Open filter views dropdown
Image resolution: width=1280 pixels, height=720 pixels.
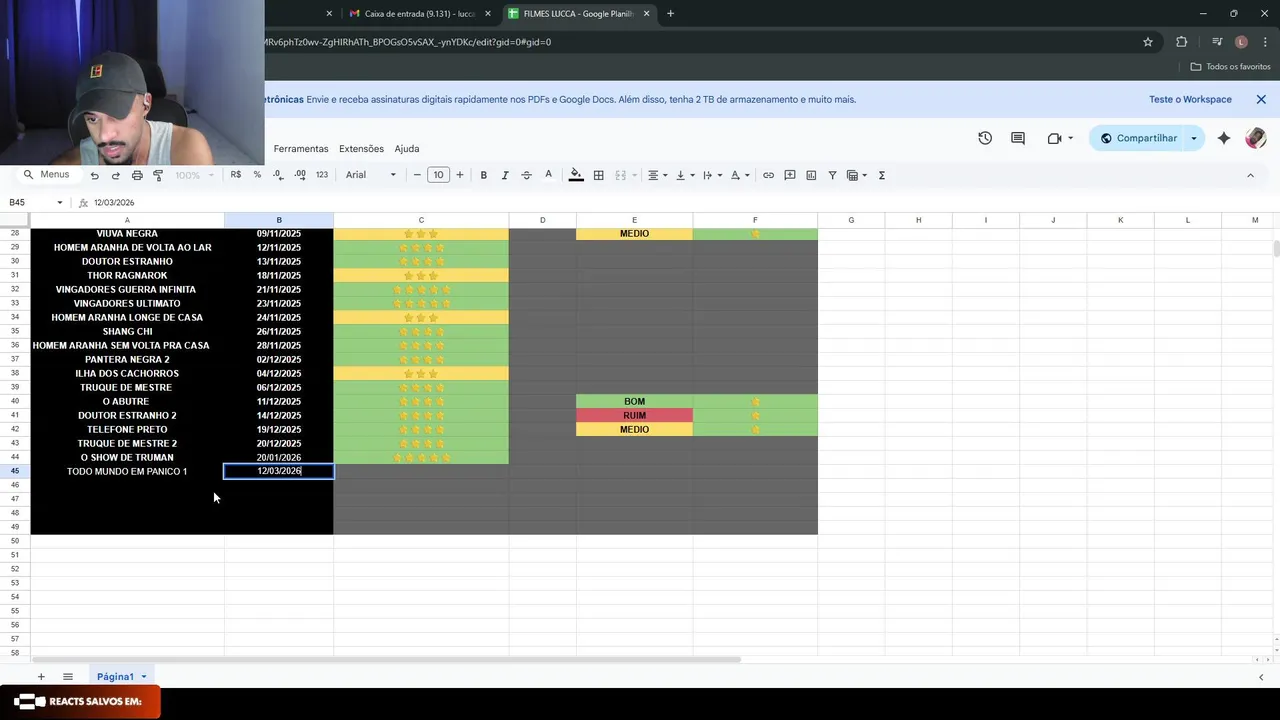click(857, 175)
